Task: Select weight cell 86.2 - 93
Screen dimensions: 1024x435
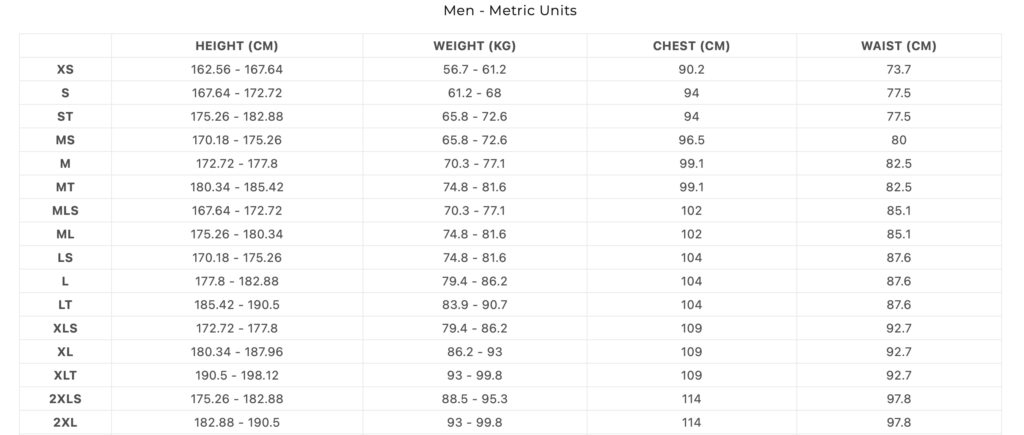Action: coord(475,351)
